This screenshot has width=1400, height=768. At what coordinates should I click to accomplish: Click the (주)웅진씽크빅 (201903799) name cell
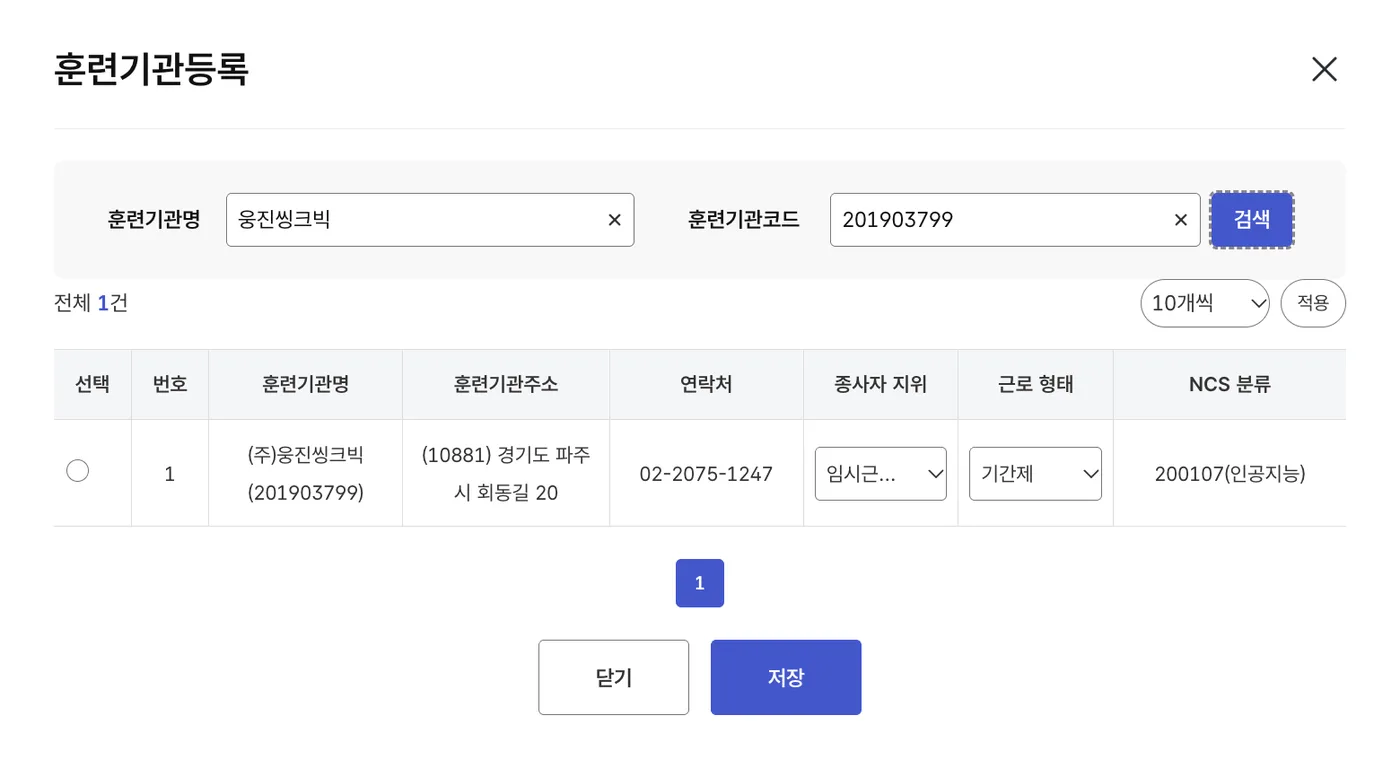pyautogui.click(x=306, y=474)
